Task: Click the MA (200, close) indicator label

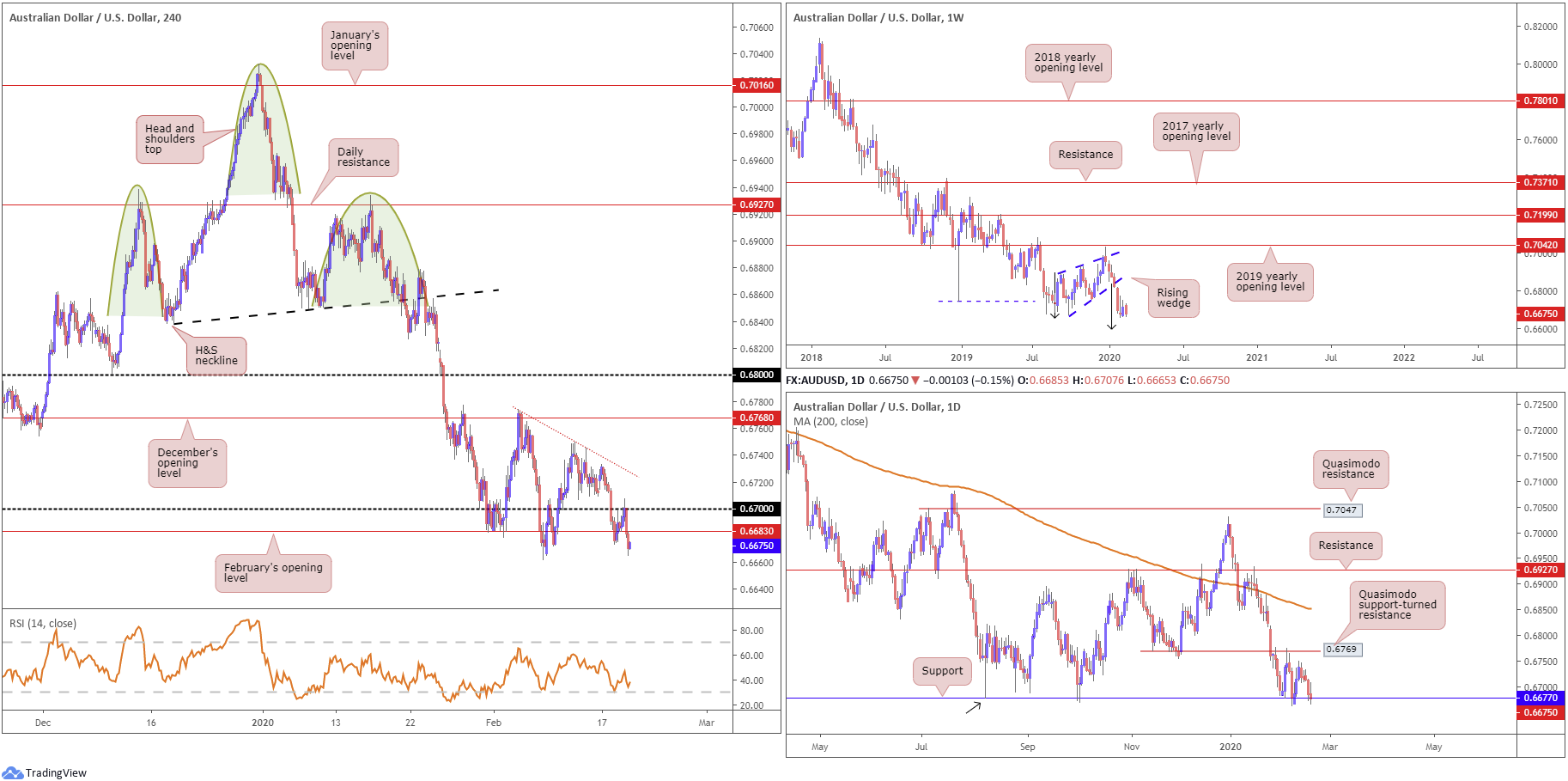Action: point(830,422)
